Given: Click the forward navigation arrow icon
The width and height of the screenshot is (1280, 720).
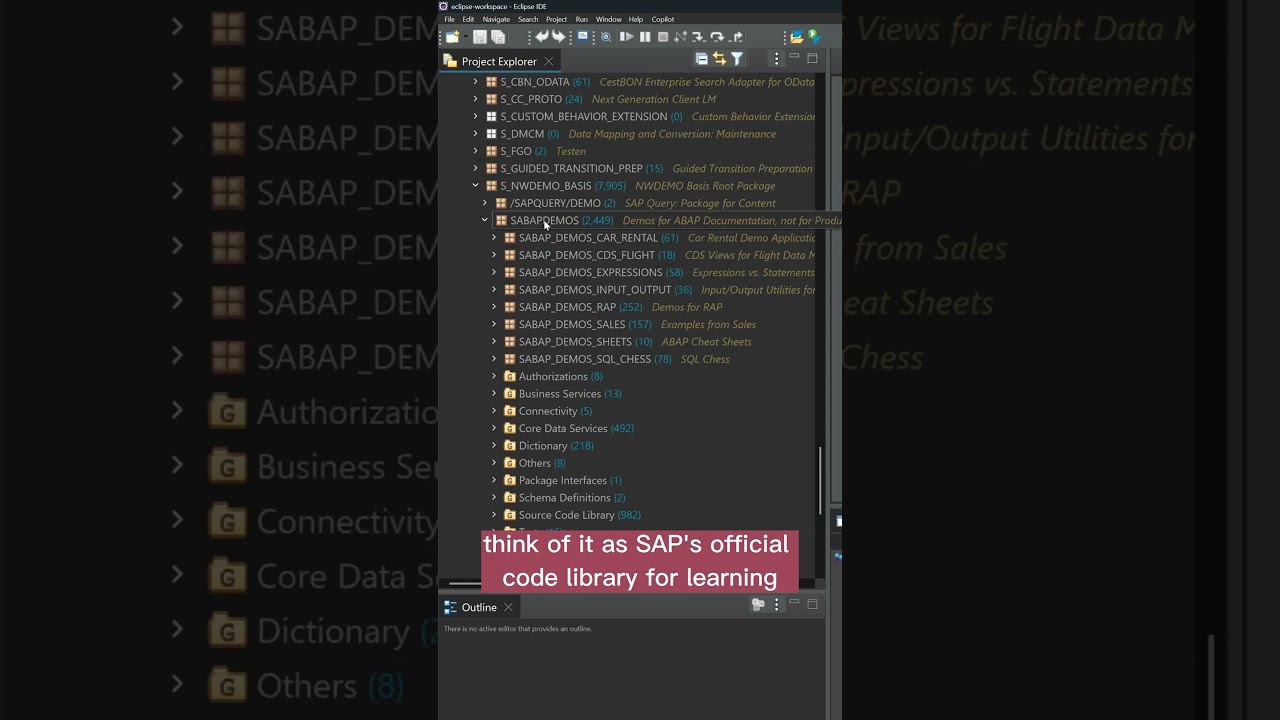Looking at the screenshot, I should (559, 37).
